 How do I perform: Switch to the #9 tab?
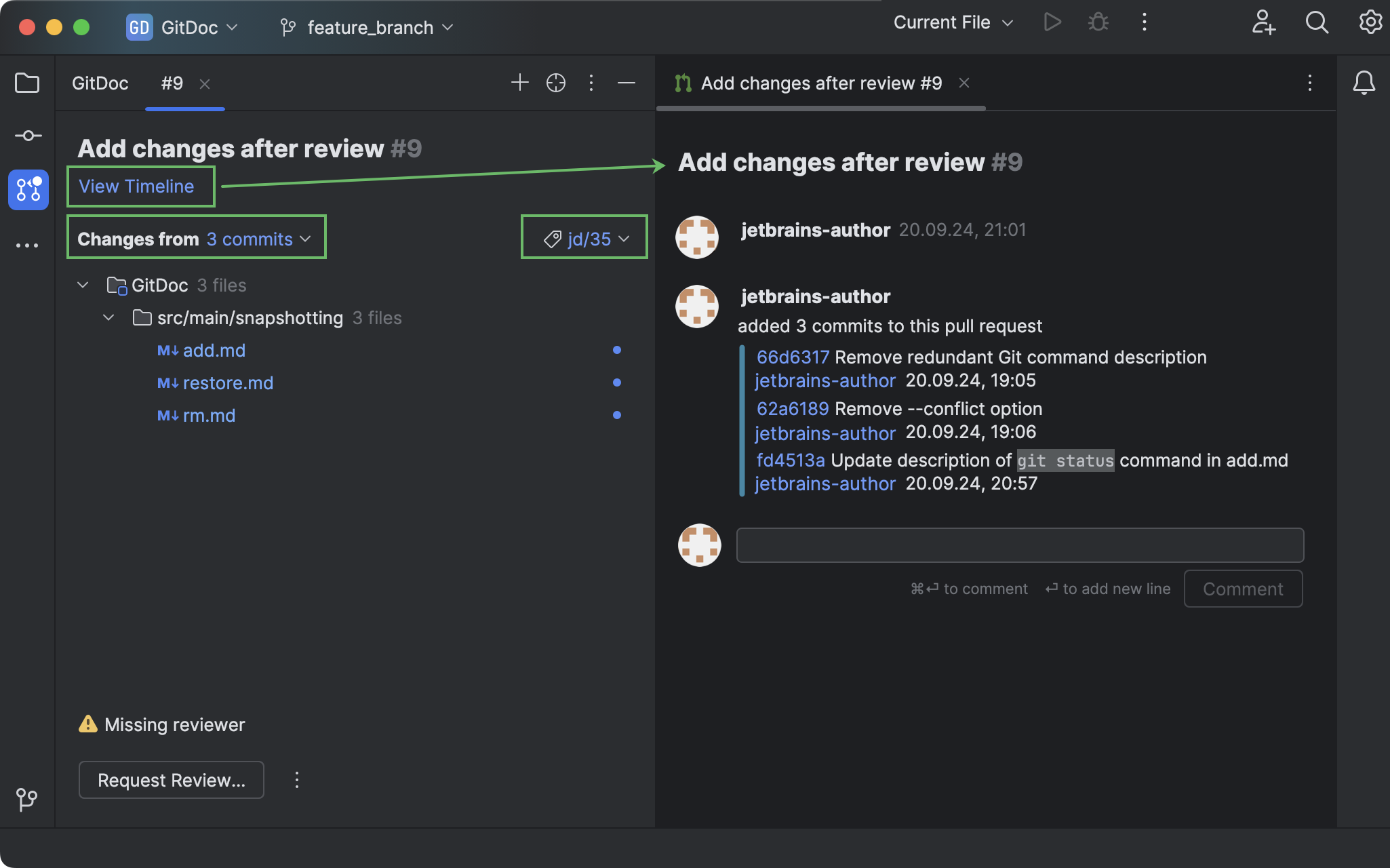point(172,83)
